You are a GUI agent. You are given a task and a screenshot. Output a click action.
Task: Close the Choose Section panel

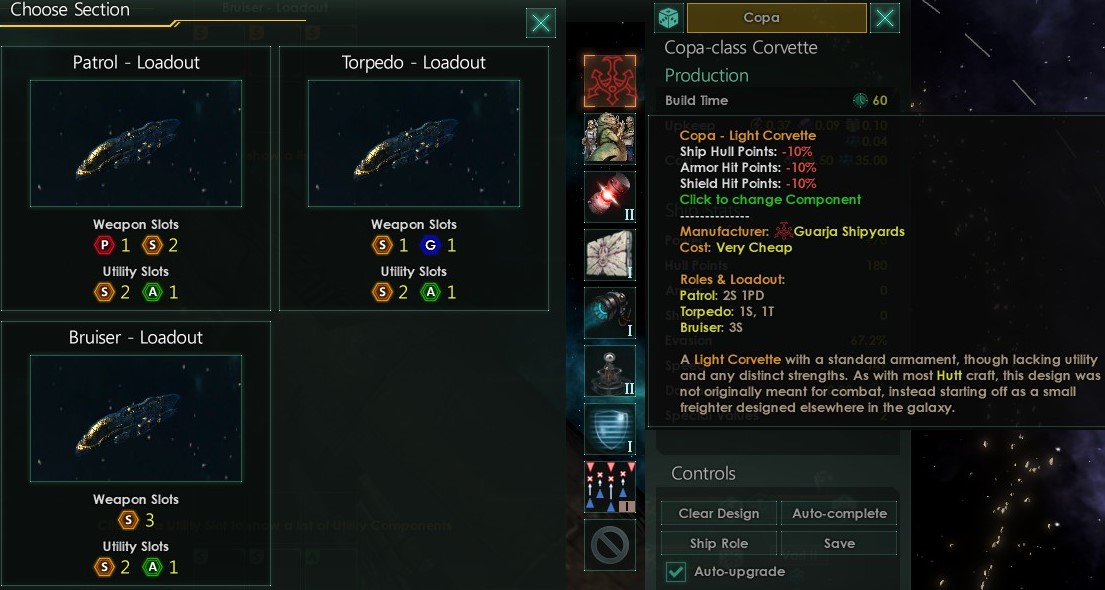tap(541, 23)
